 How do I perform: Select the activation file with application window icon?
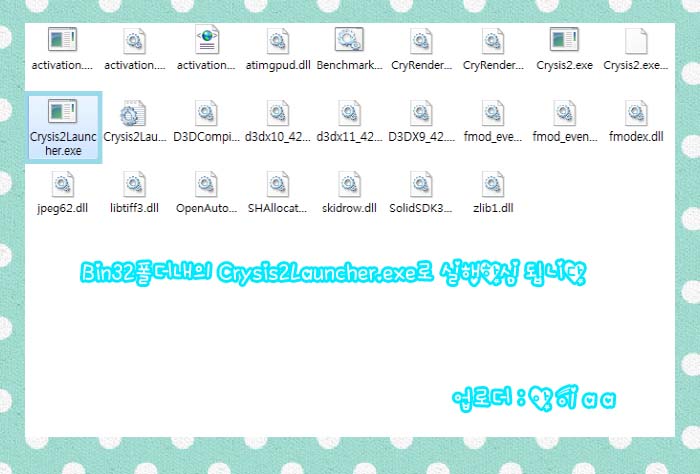(x=62, y=49)
